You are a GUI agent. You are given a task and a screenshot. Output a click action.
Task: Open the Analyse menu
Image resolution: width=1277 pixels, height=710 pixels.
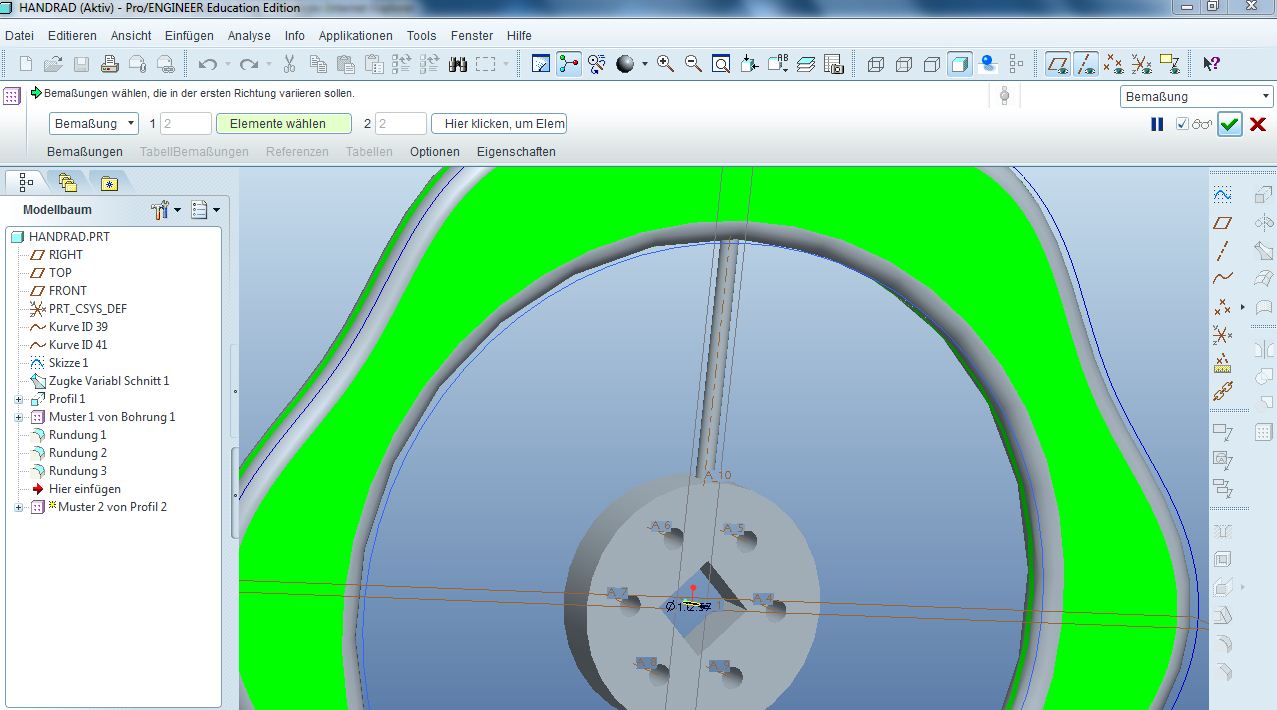click(249, 35)
